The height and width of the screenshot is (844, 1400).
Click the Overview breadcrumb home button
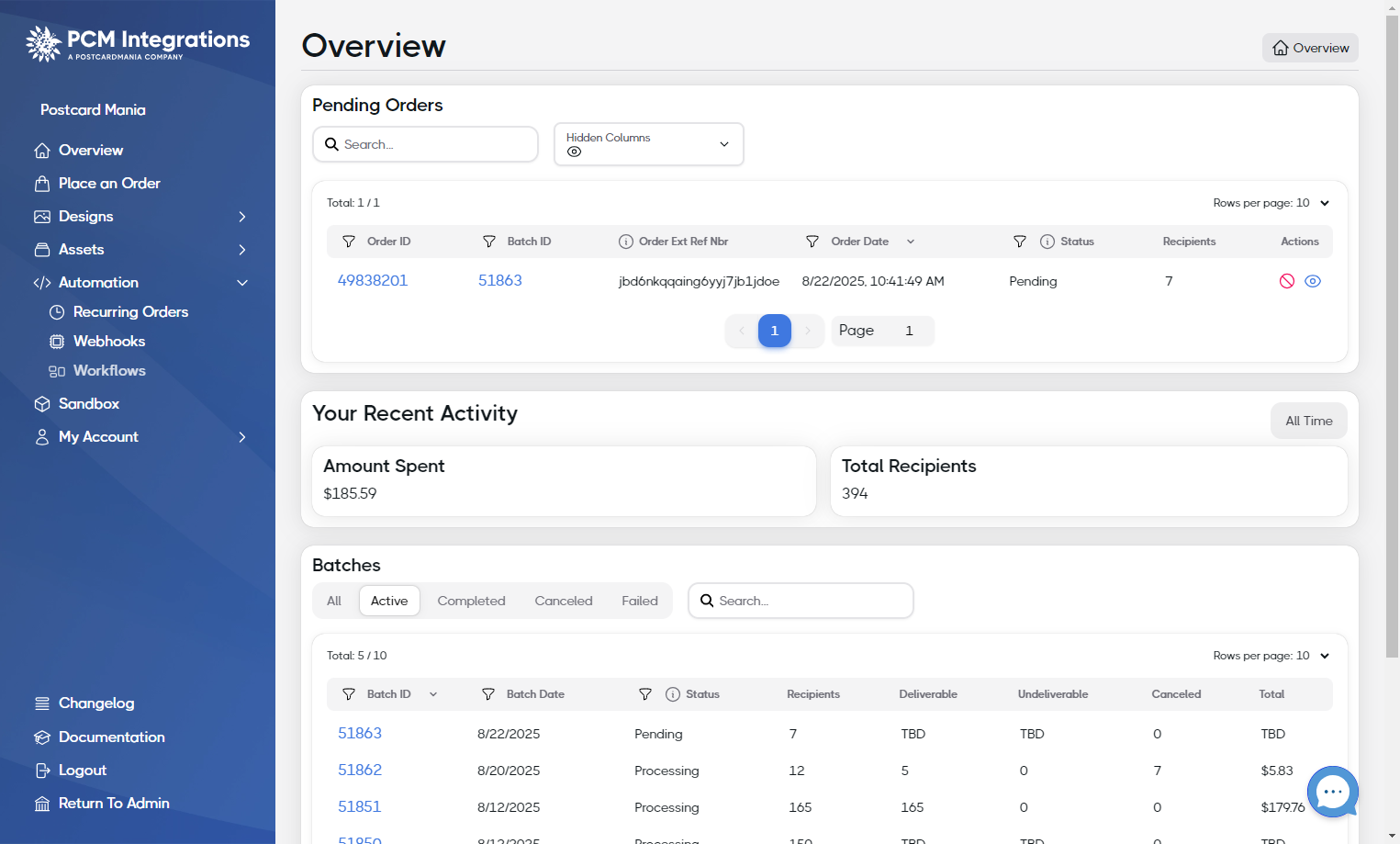[1310, 48]
